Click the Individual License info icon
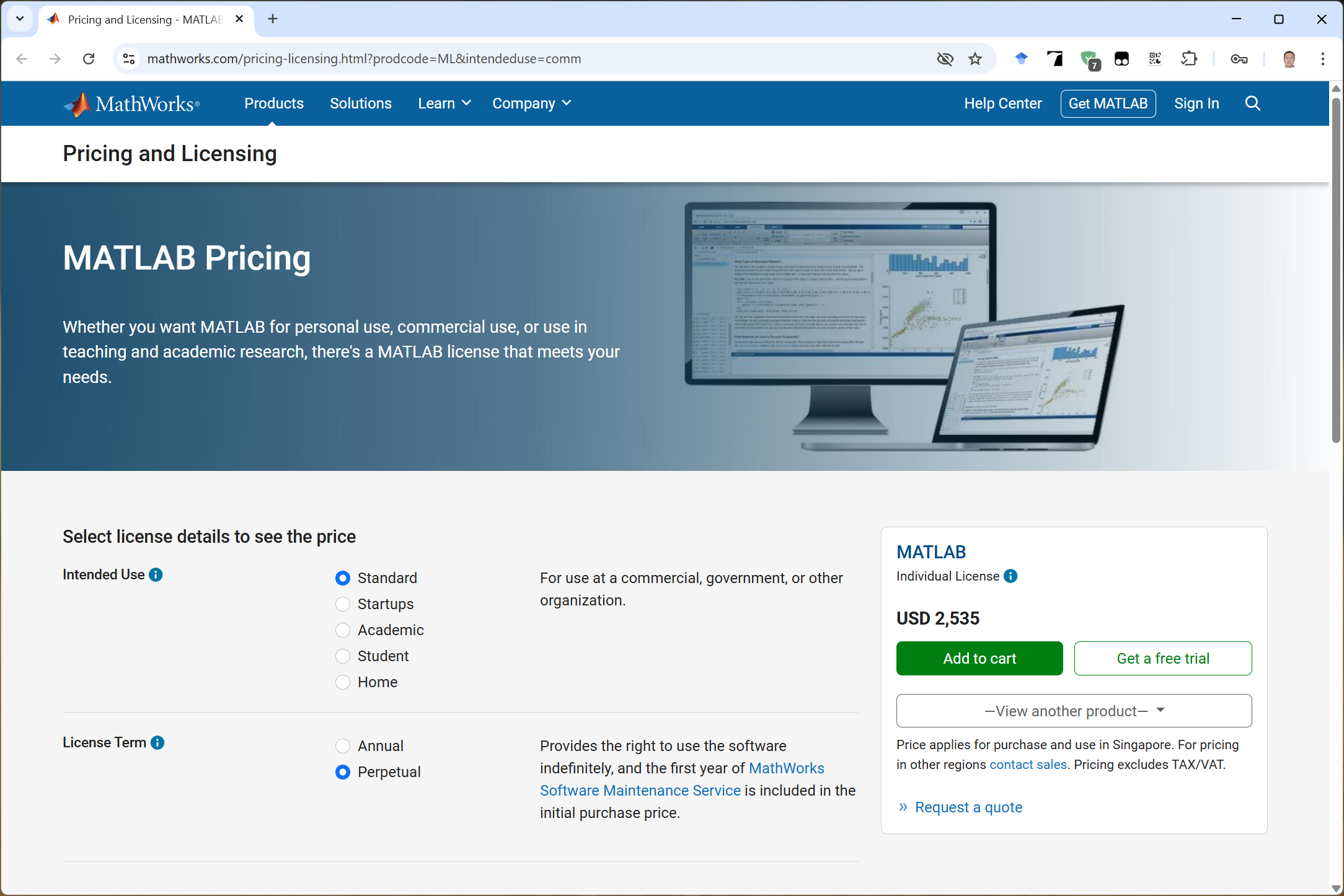Viewport: 1344px width, 896px height. pyautogui.click(x=1010, y=576)
